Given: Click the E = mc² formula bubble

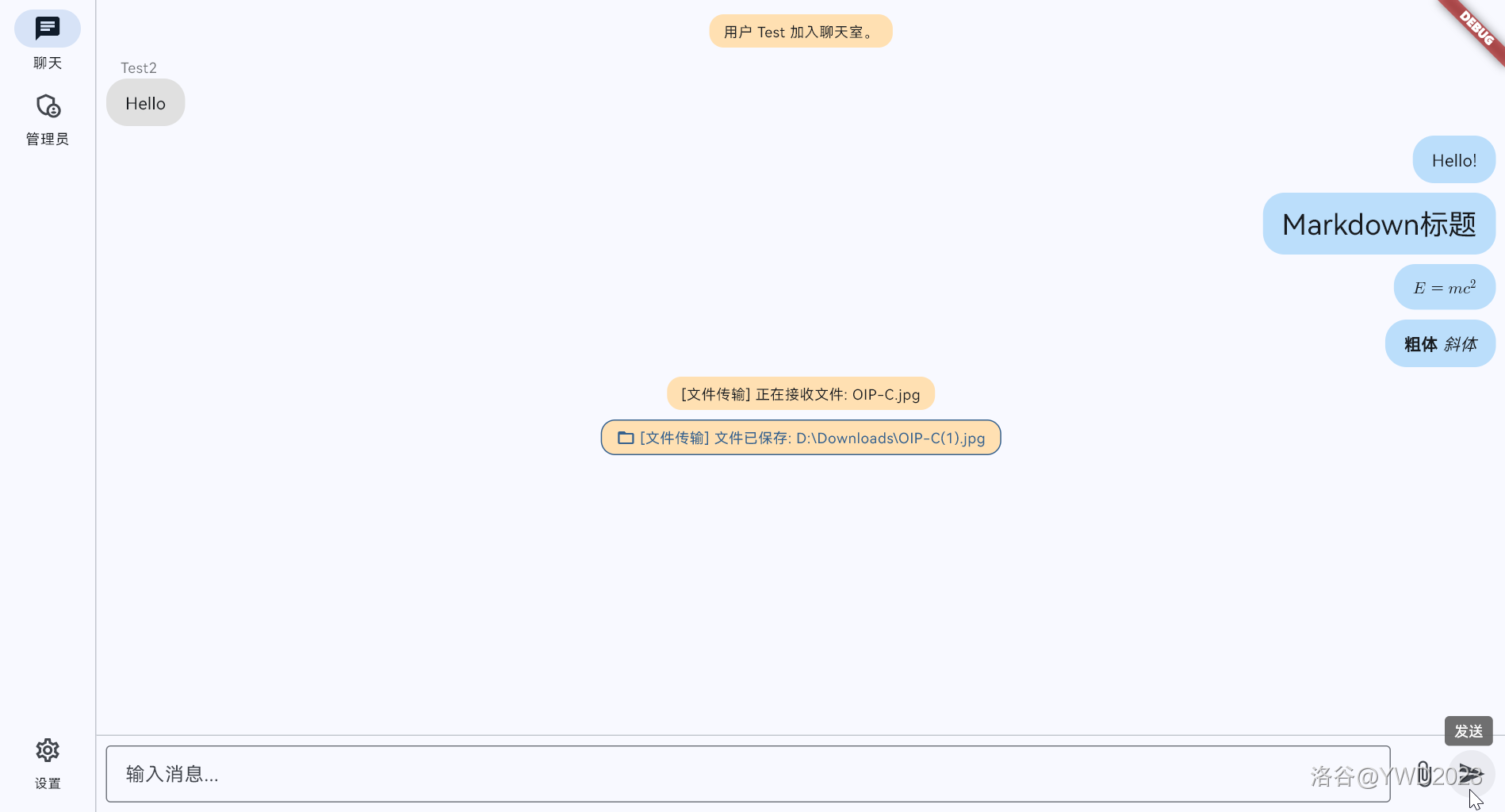Looking at the screenshot, I should (x=1445, y=287).
